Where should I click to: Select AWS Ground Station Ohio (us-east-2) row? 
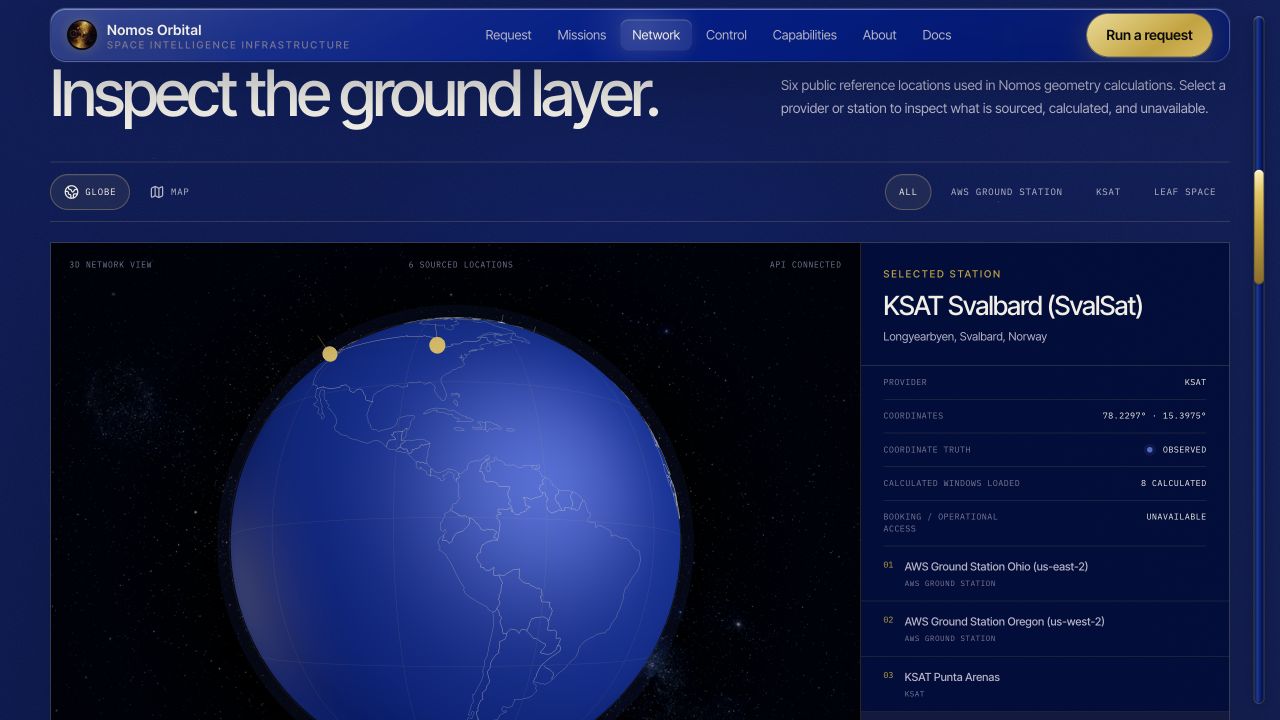pos(1045,574)
